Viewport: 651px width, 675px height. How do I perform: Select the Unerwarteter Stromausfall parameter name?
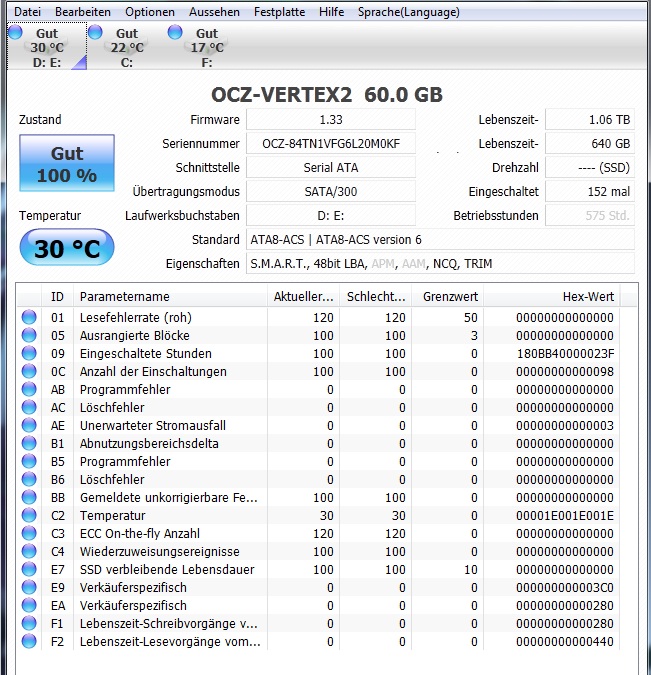(153, 425)
